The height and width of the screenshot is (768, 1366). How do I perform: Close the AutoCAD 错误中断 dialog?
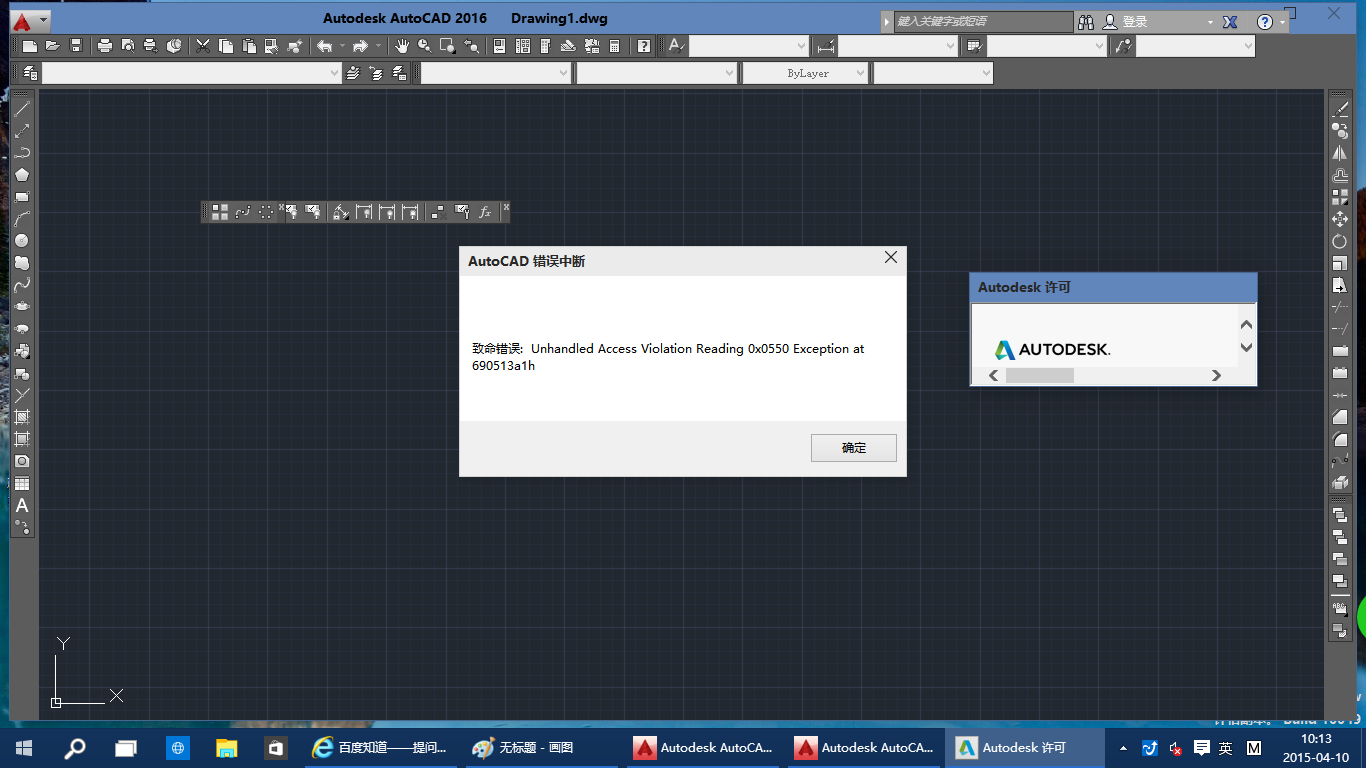point(891,258)
